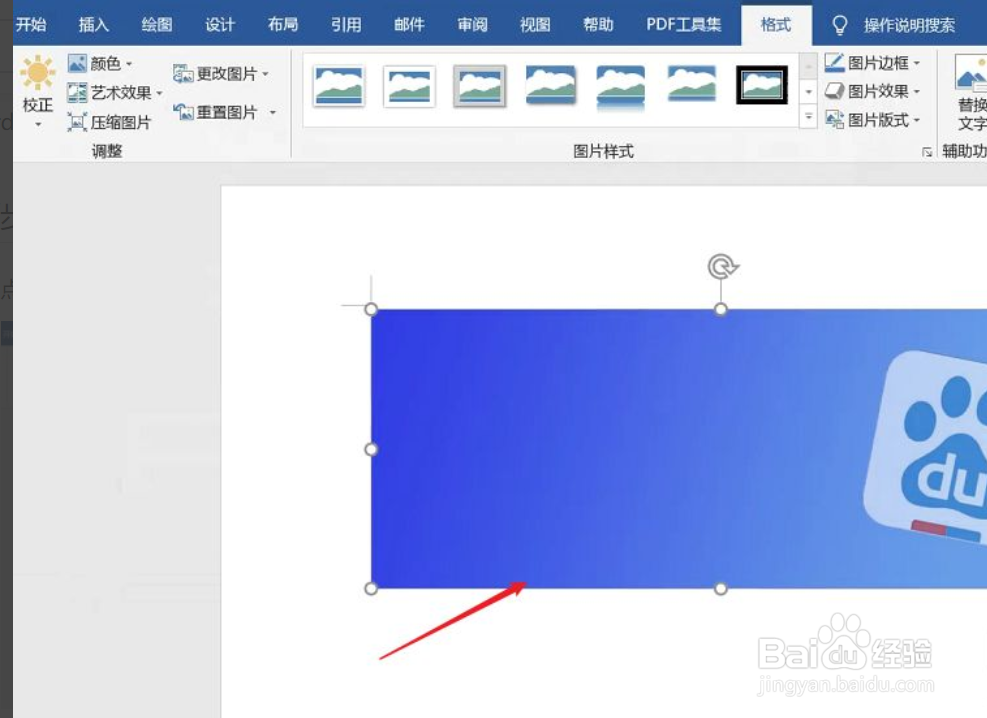Screen dimensions: 987x718
Task: Expand the full picture styles gallery
Action: (808, 116)
